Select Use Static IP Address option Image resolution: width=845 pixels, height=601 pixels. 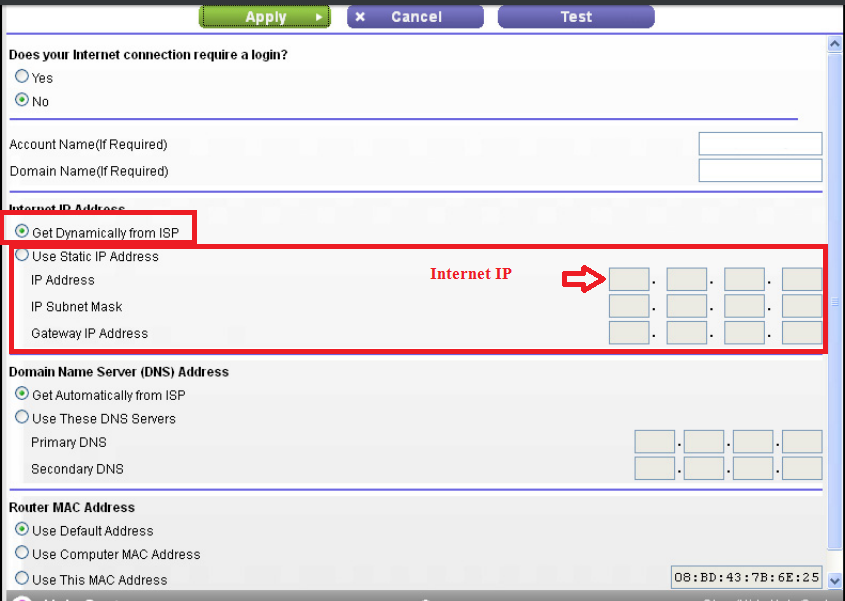click(22, 256)
